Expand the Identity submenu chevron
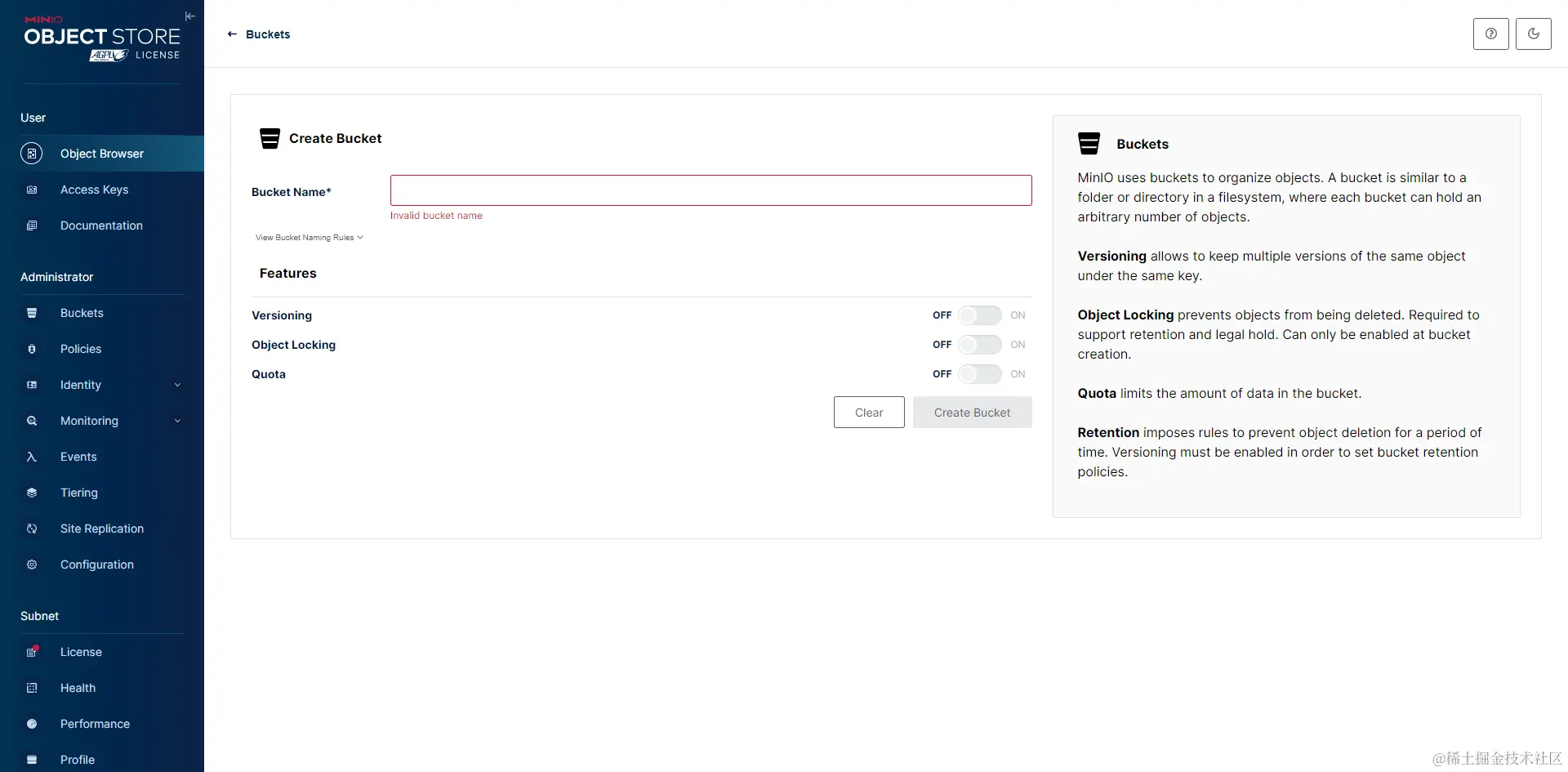Viewport: 1568px width, 772px height. click(x=177, y=385)
